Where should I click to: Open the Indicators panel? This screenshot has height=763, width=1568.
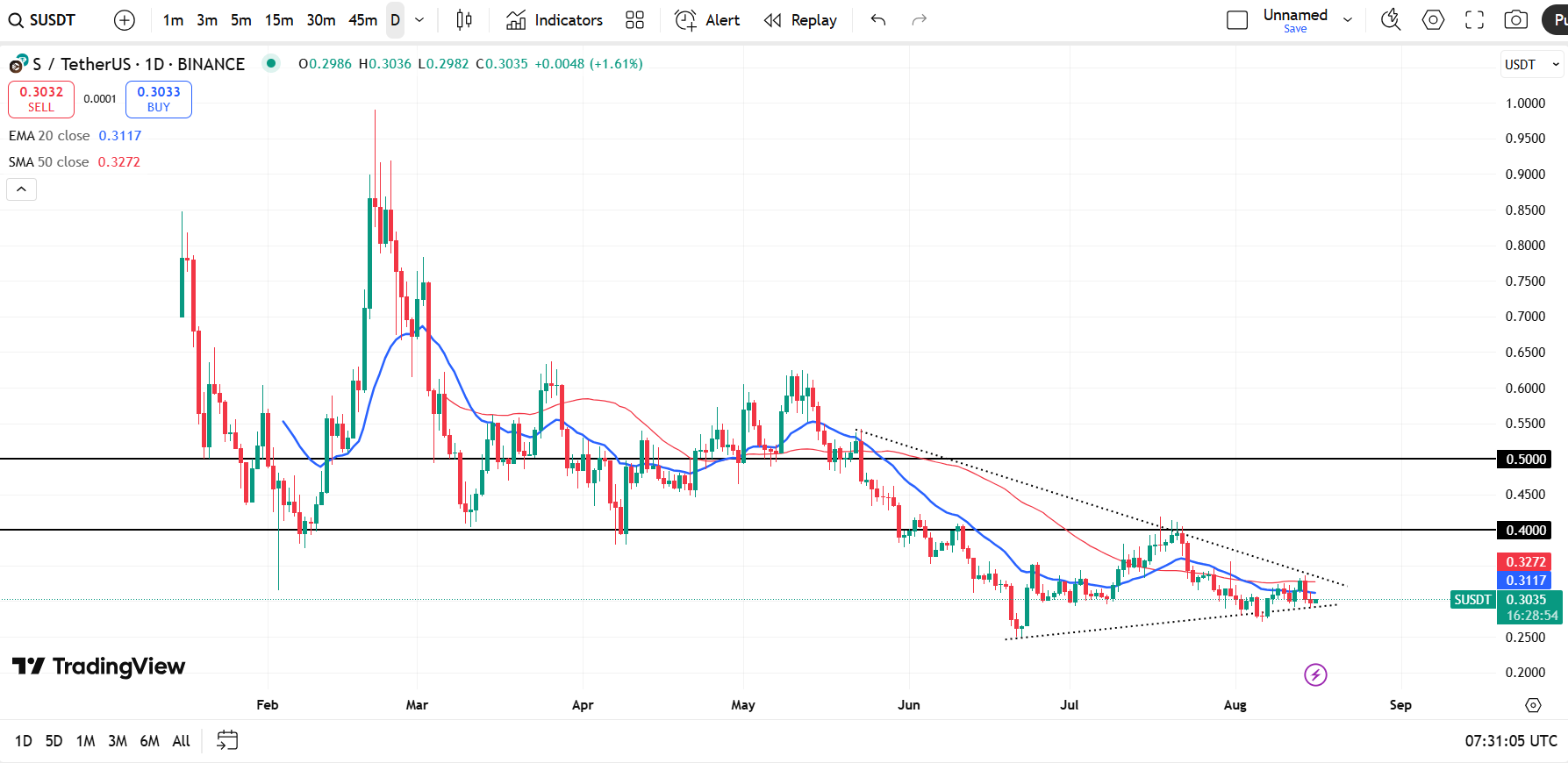click(x=555, y=20)
